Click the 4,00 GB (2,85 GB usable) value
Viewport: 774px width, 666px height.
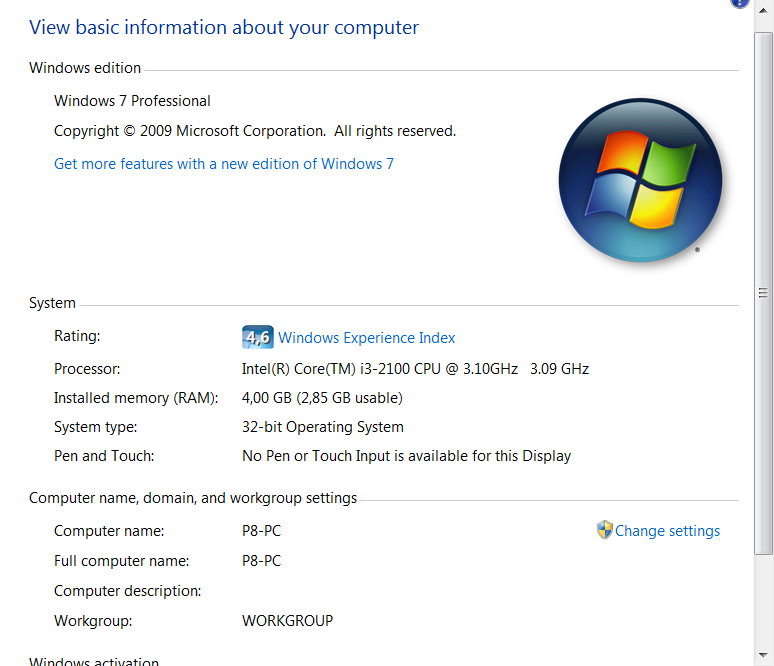(x=322, y=398)
